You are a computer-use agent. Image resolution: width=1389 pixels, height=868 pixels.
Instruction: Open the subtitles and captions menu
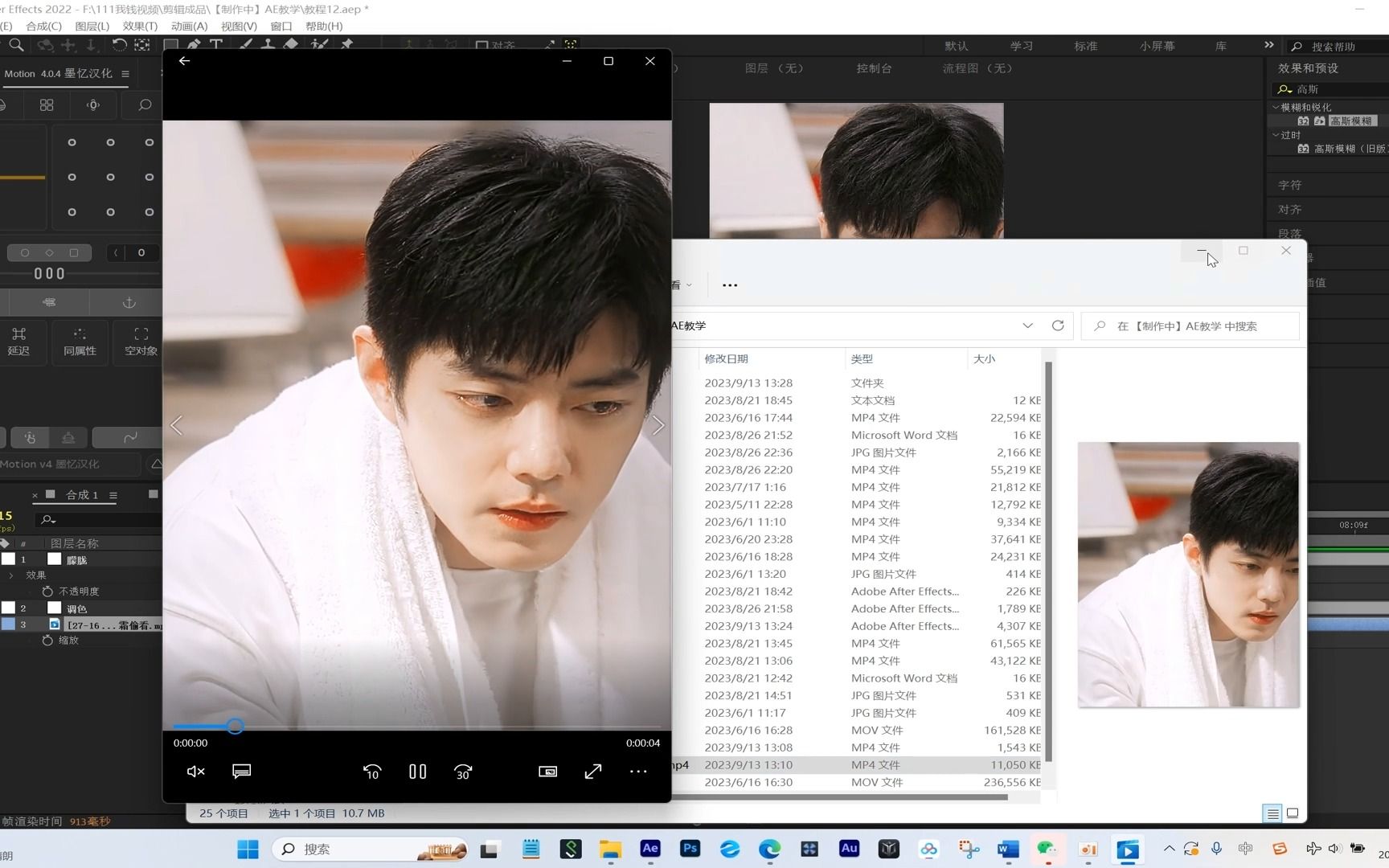click(241, 772)
